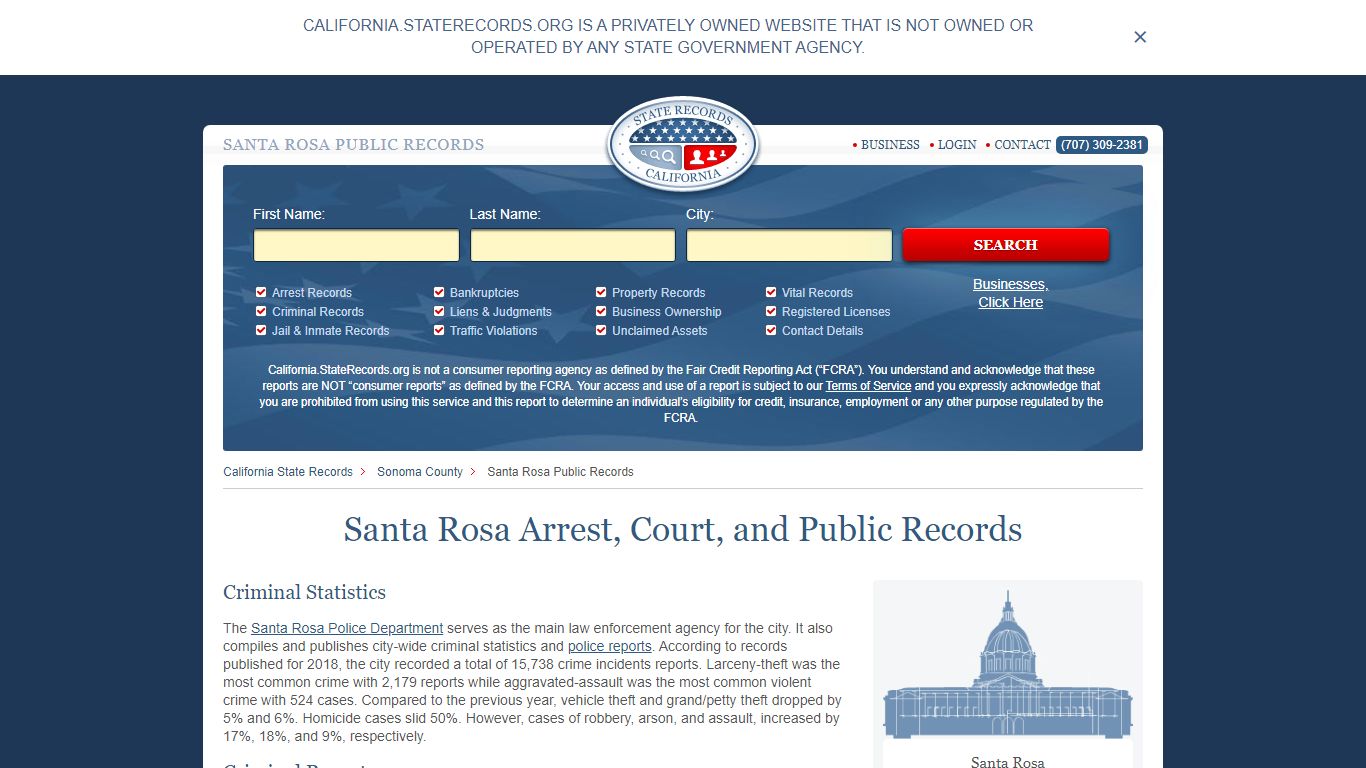This screenshot has width=1366, height=768.
Task: Click the (707) 309-2381 phone number
Action: (1101, 145)
